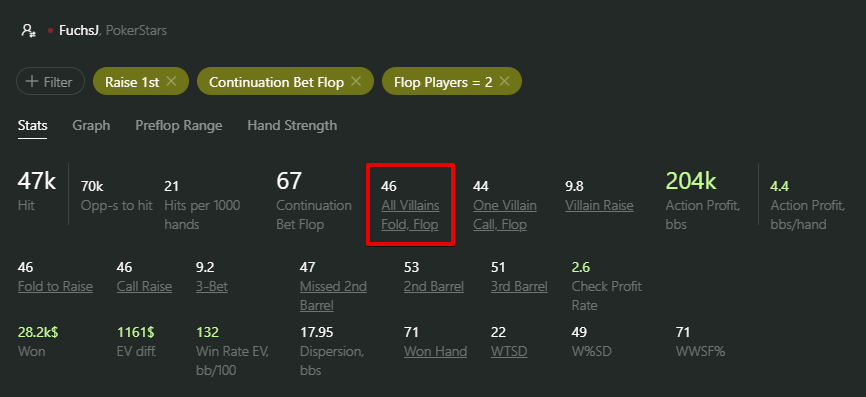The width and height of the screenshot is (866, 397).
Task: Open the Preflop Range tab
Action: (179, 126)
